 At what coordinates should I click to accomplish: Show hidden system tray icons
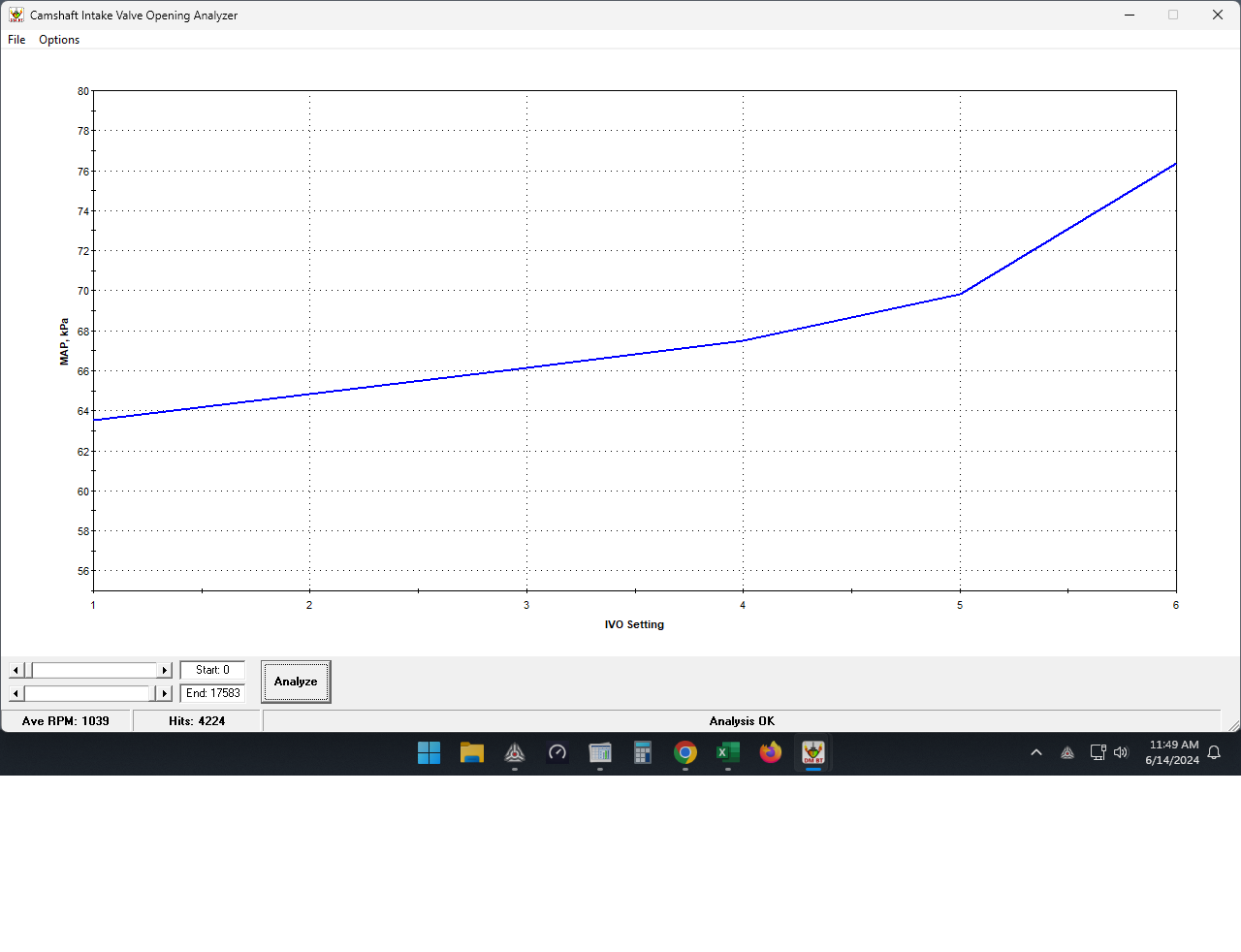point(1036,752)
